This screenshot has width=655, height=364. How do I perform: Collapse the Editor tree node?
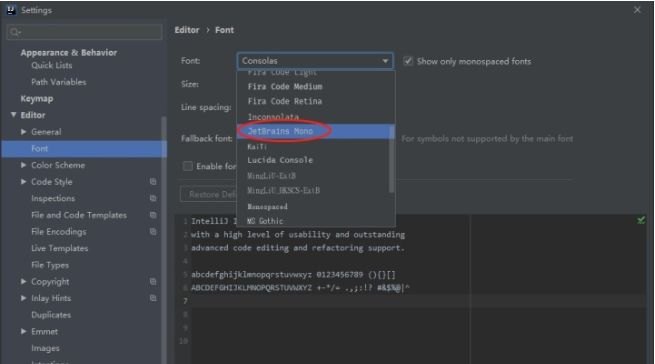tap(13, 115)
